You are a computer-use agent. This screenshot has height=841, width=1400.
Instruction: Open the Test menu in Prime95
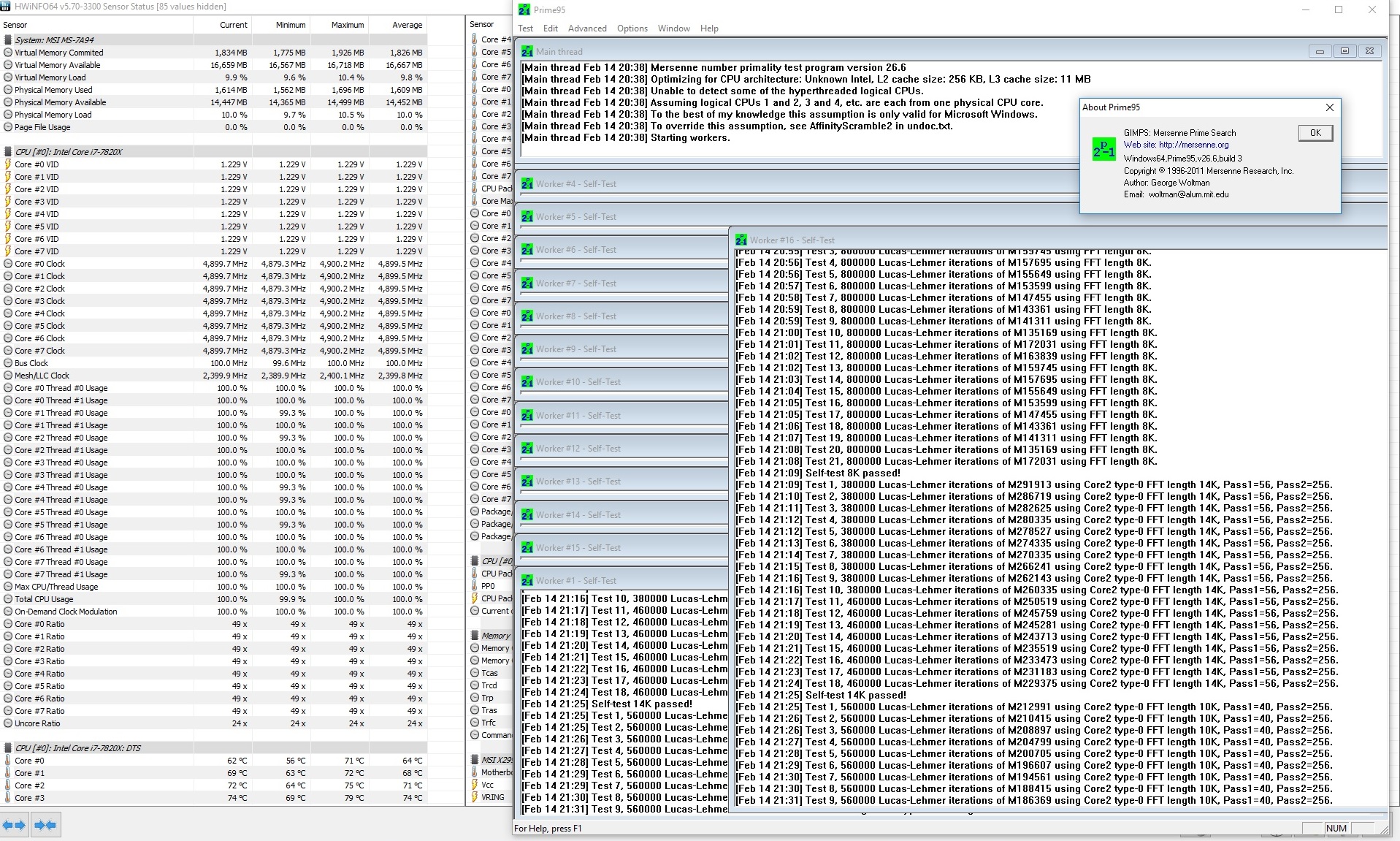tap(526, 28)
